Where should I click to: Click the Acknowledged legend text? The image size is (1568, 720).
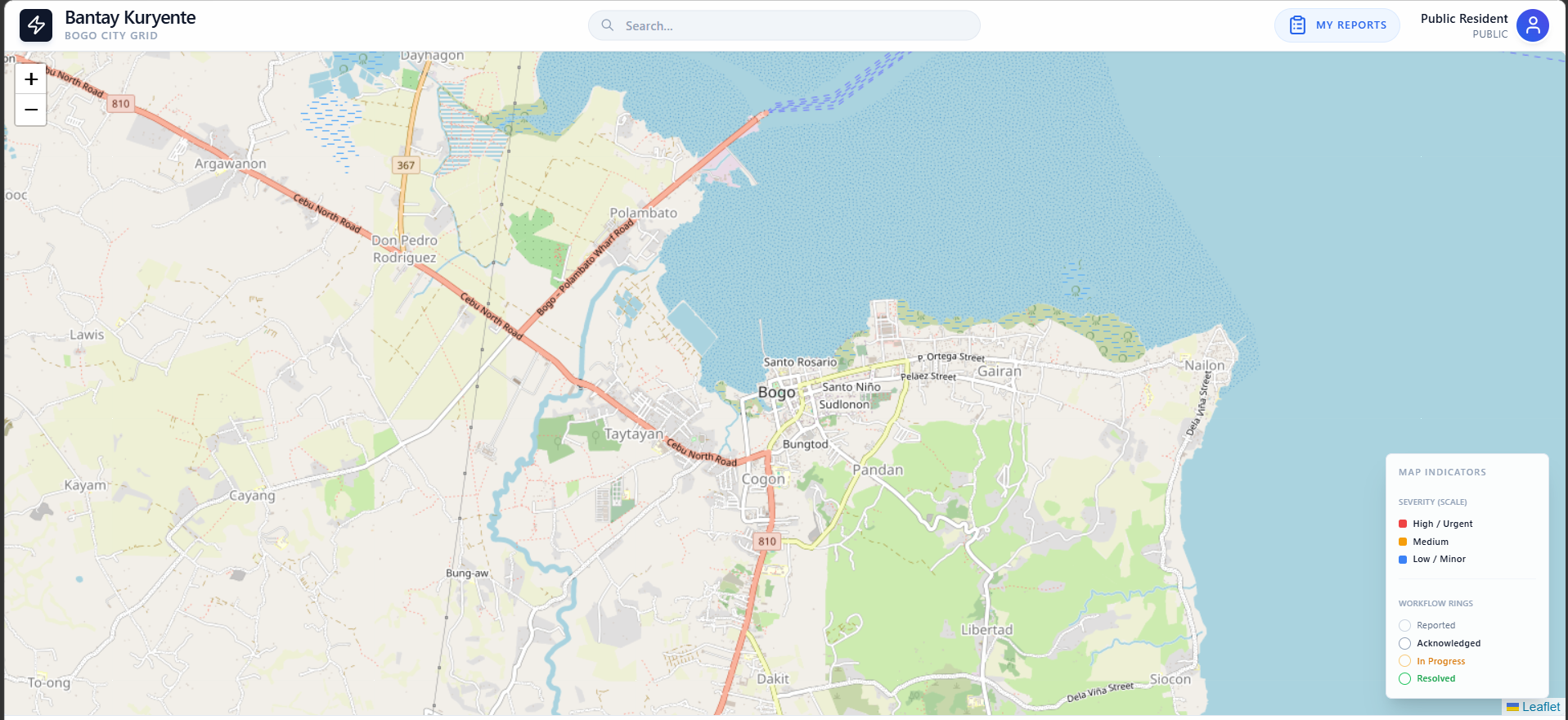1449,644
